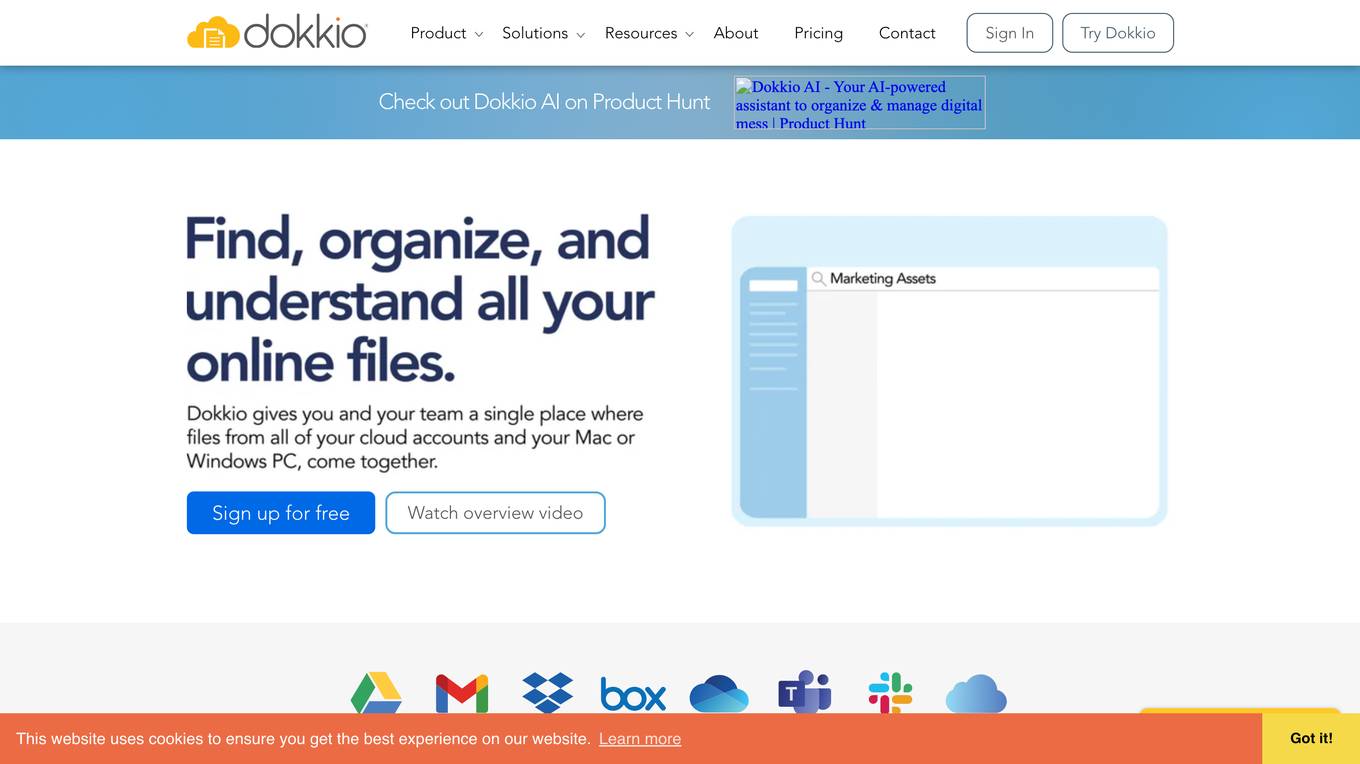This screenshot has width=1360, height=764.
Task: Click the Marketing Assets search field
Action: click(x=983, y=279)
